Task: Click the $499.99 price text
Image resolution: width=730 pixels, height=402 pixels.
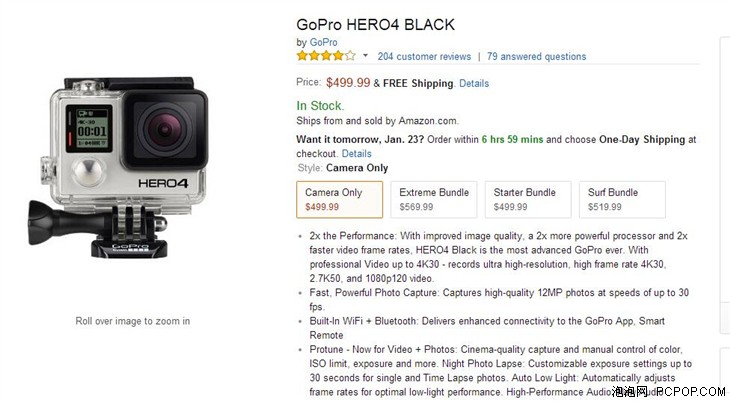Action: click(348, 83)
